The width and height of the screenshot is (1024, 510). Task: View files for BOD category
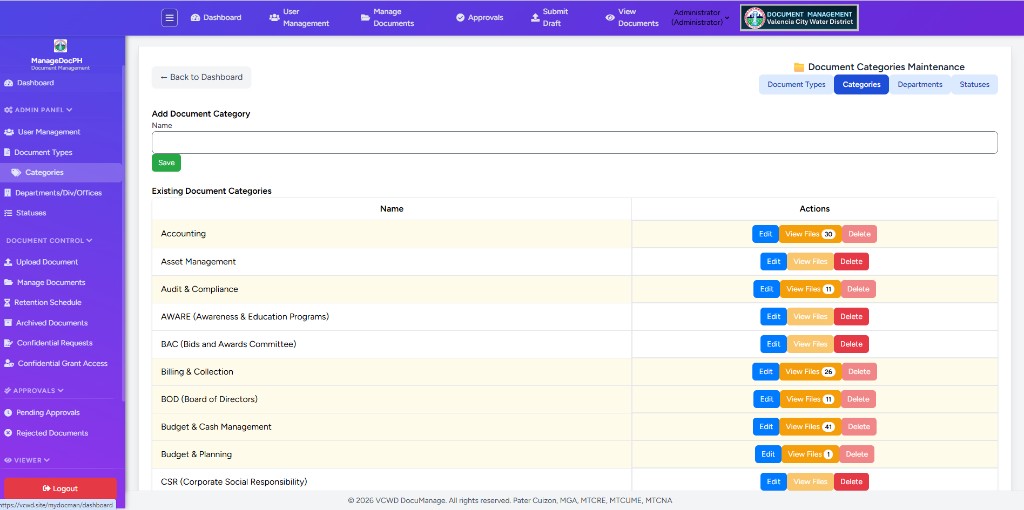click(810, 399)
